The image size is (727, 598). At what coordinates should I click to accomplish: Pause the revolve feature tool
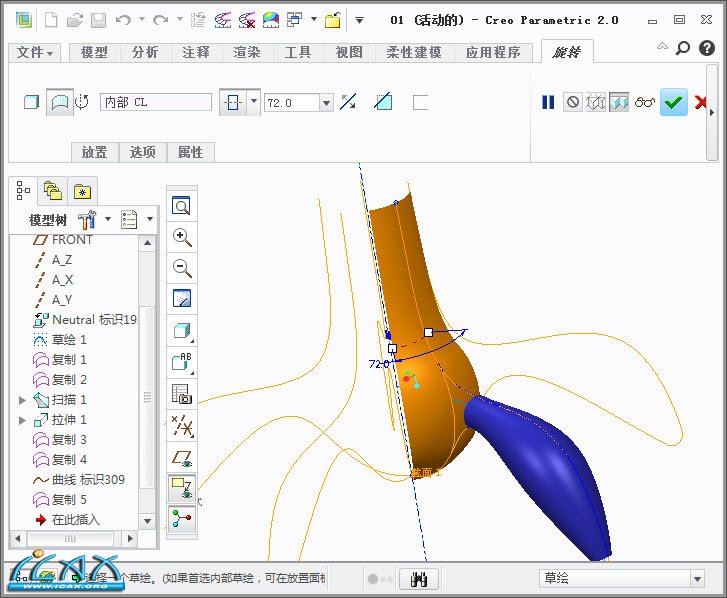(548, 102)
